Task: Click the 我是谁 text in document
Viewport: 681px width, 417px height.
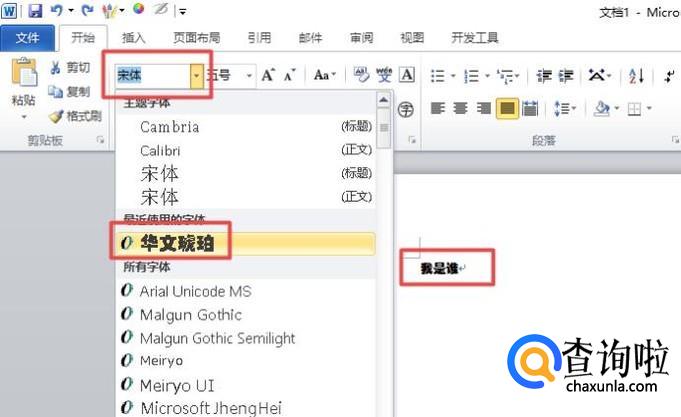Action: pyautogui.click(x=440, y=268)
